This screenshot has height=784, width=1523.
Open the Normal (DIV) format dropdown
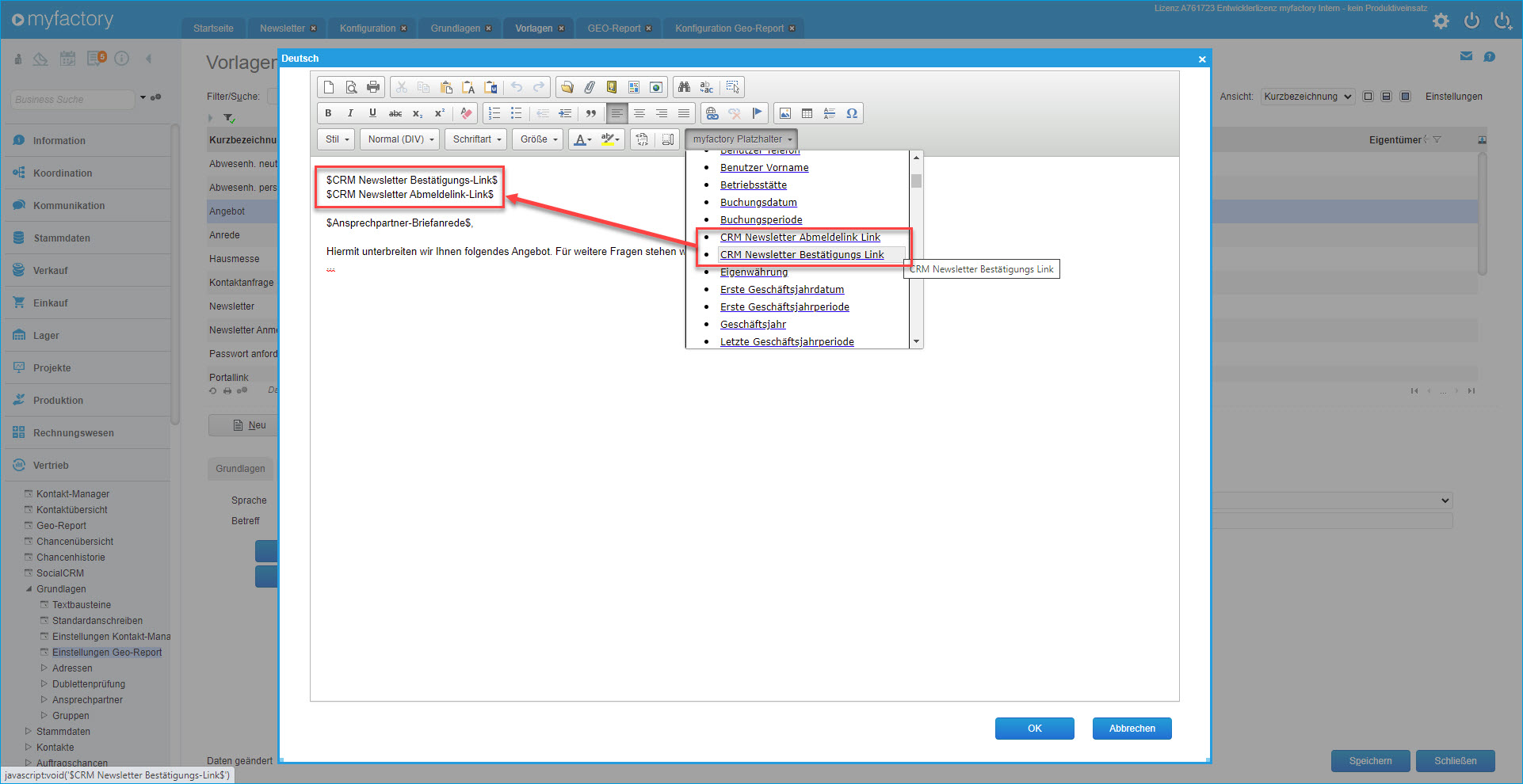(x=400, y=139)
